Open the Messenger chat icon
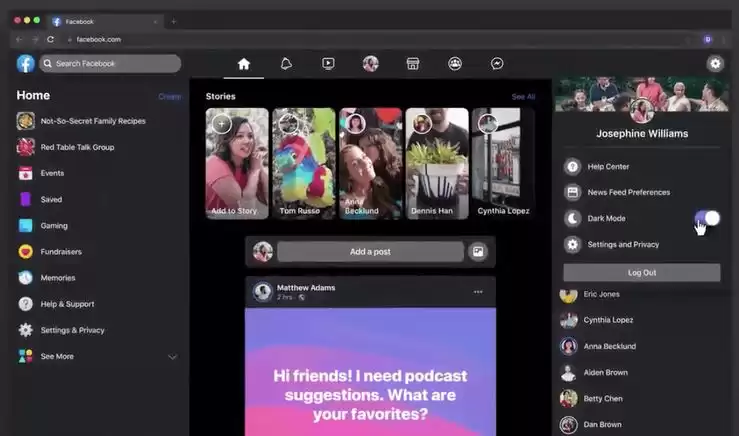The width and height of the screenshot is (739, 436). click(497, 64)
